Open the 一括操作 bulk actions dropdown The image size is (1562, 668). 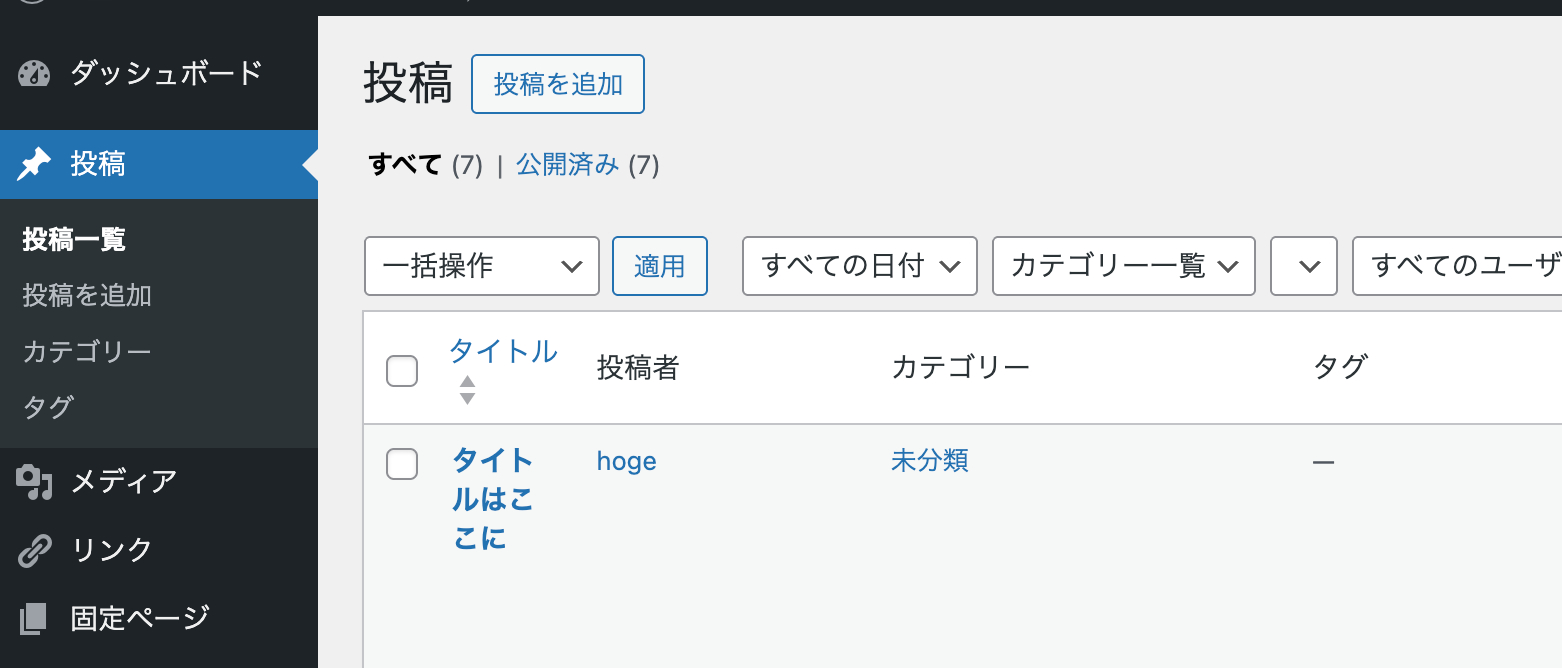(x=481, y=266)
